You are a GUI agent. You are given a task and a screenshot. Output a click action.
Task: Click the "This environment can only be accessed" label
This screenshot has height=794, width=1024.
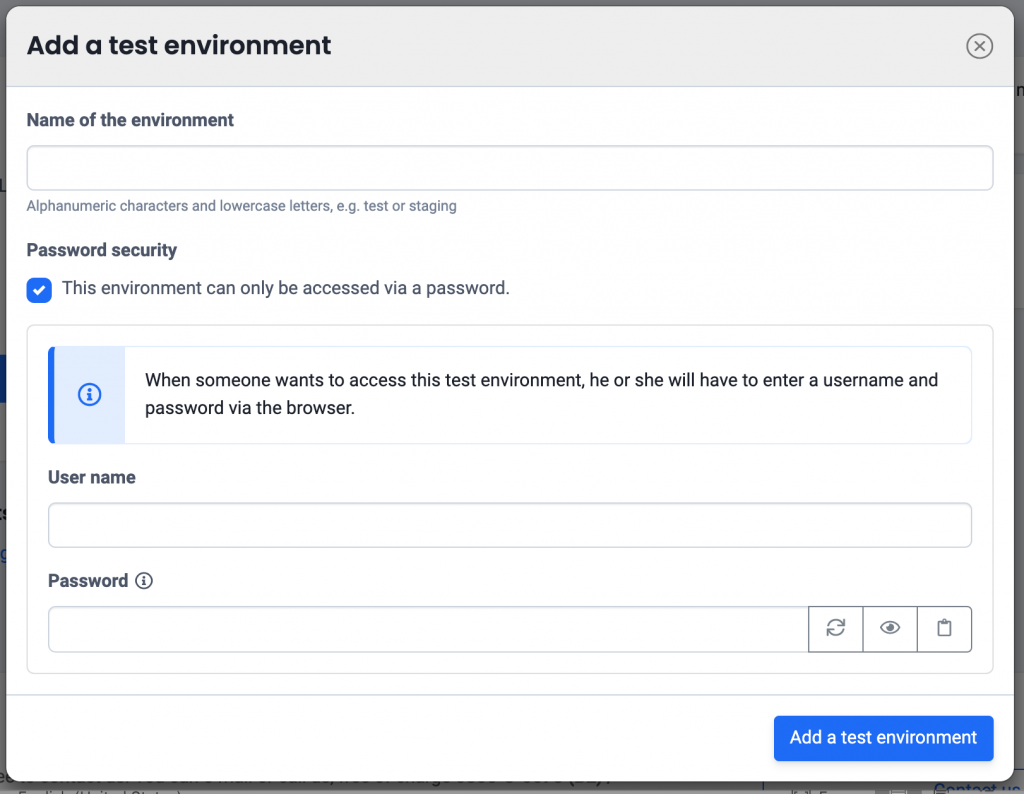tap(285, 289)
